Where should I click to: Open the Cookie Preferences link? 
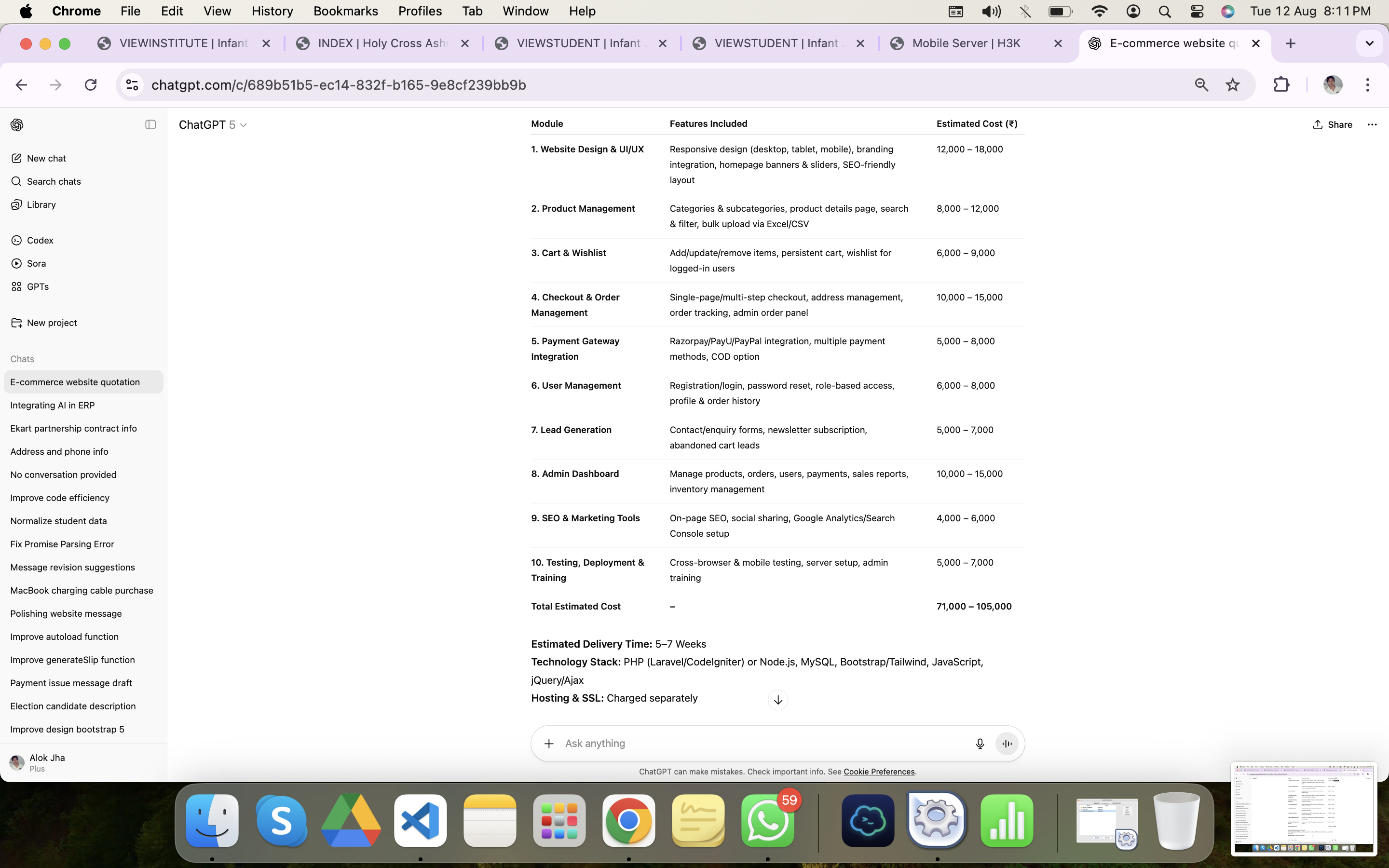point(879,772)
